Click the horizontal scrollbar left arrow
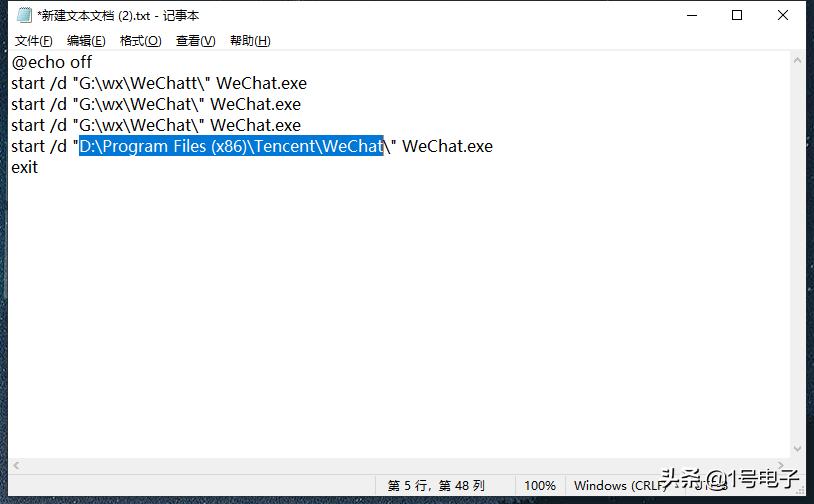Viewport: 814px width, 504px height. pos(16,466)
